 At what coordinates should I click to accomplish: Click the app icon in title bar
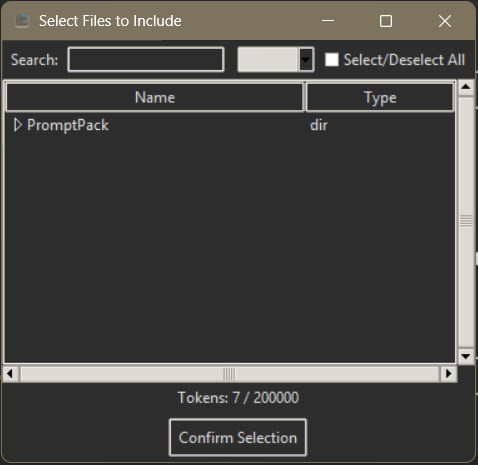(x=22, y=21)
